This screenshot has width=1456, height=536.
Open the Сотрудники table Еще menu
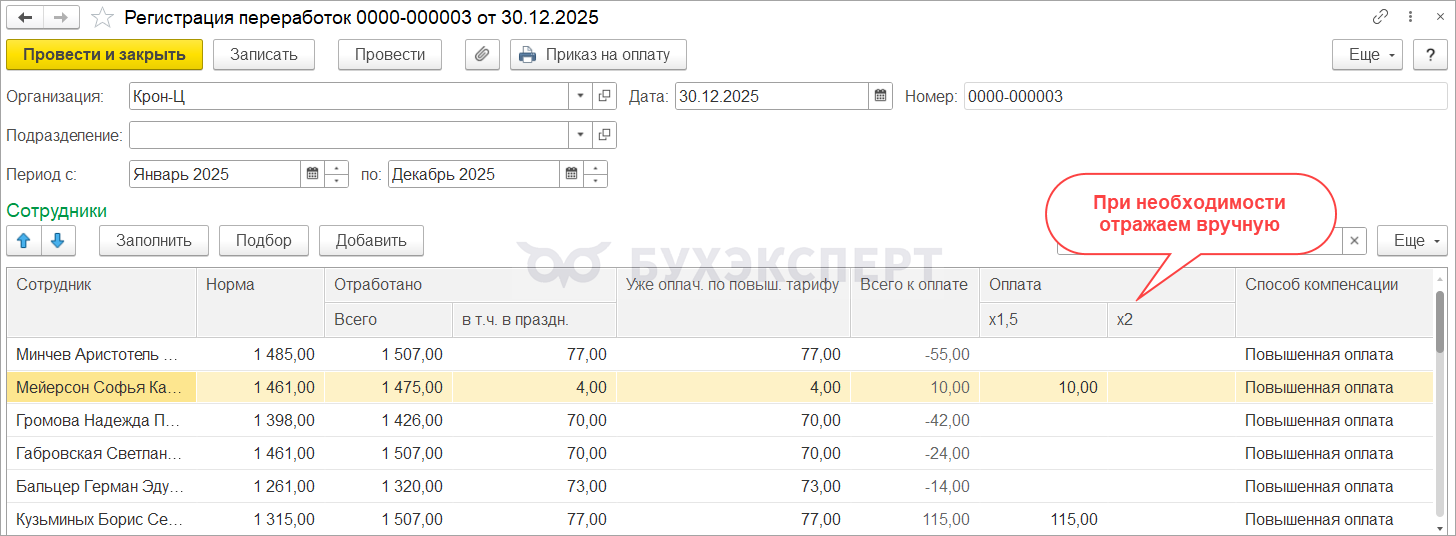pos(1412,240)
